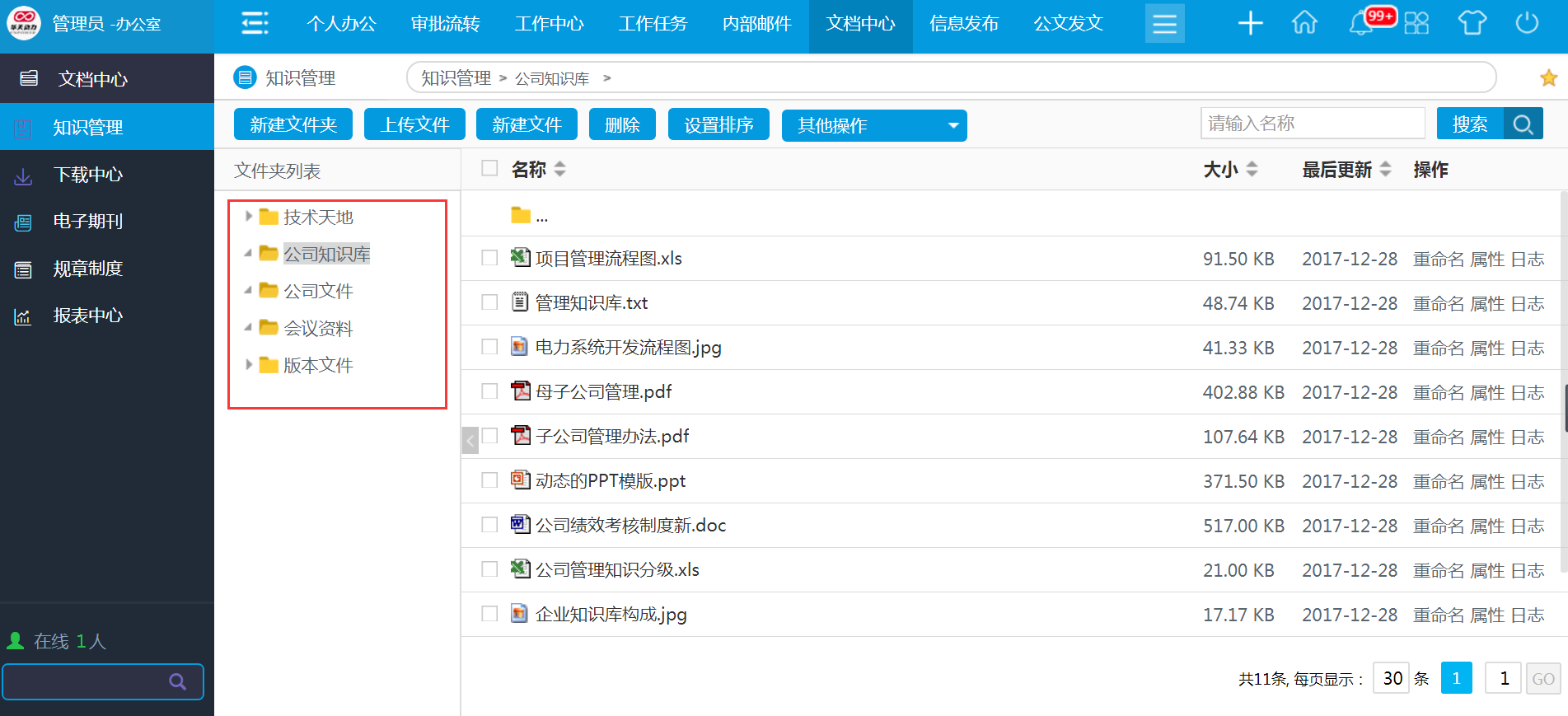The image size is (1568, 716).
Task: Click the 上传文件 button
Action: pos(414,125)
